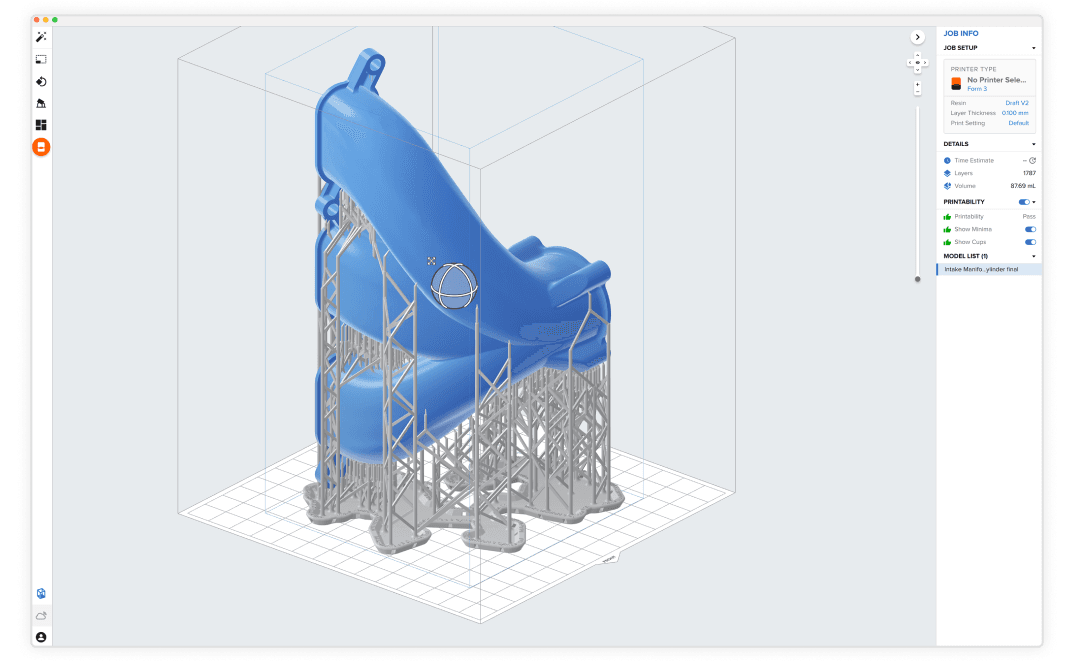Open the user account profile icon
This screenshot has width=1074, height=661.
pyautogui.click(x=41, y=637)
